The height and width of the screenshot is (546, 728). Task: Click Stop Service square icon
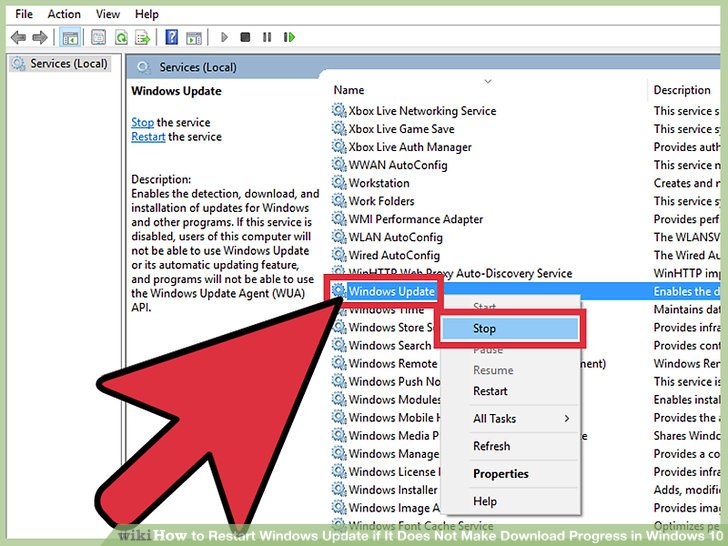[246, 37]
